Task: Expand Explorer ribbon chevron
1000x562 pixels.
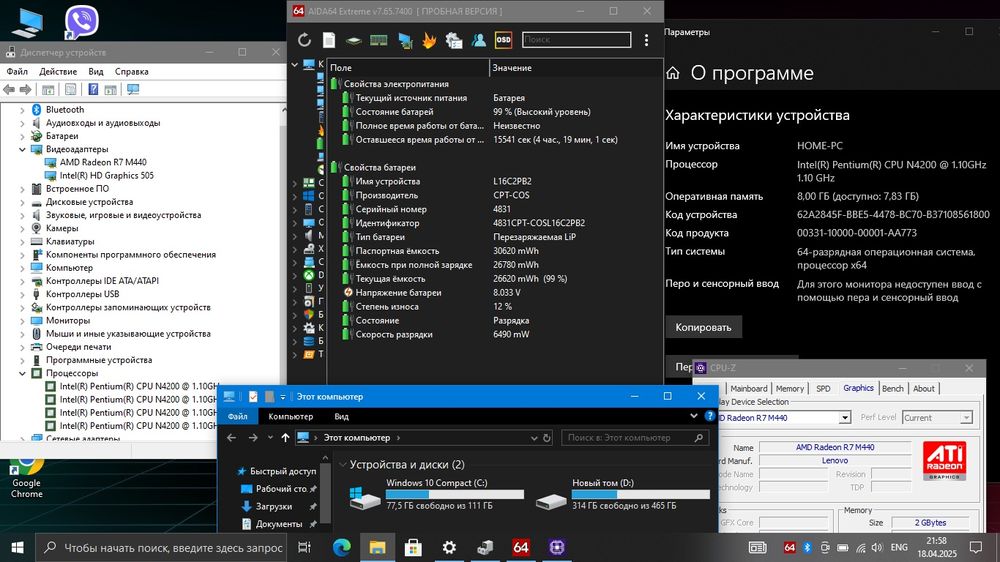Action: point(694,416)
